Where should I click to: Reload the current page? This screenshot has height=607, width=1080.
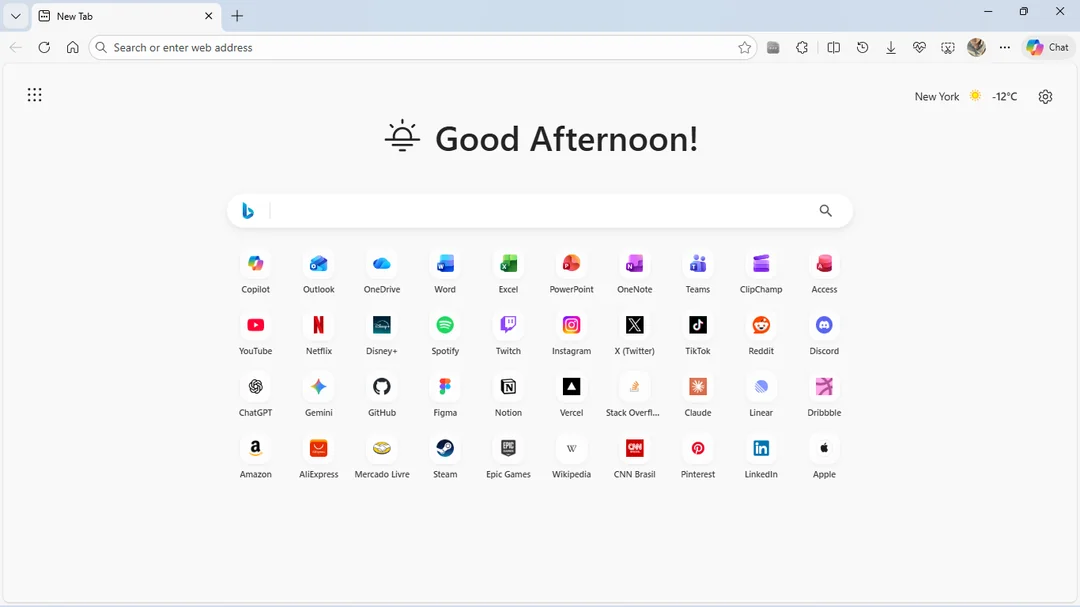(44, 48)
